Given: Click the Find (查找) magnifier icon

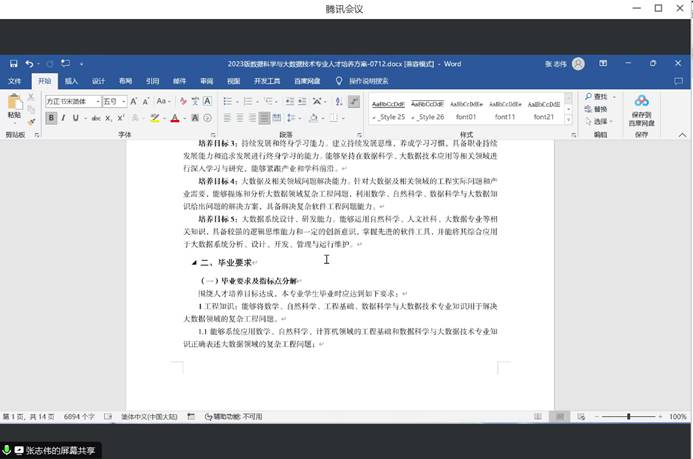Looking at the screenshot, I should click(x=588, y=96).
